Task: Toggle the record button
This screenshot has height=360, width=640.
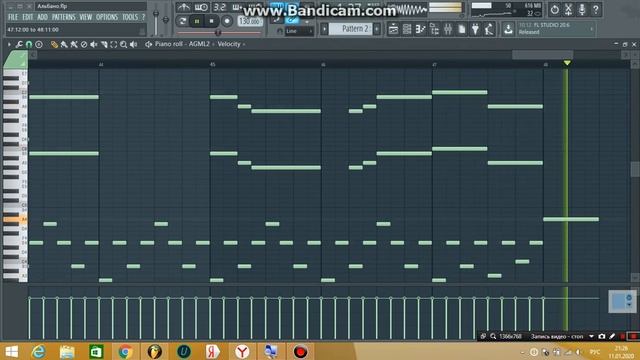Action: click(x=227, y=21)
